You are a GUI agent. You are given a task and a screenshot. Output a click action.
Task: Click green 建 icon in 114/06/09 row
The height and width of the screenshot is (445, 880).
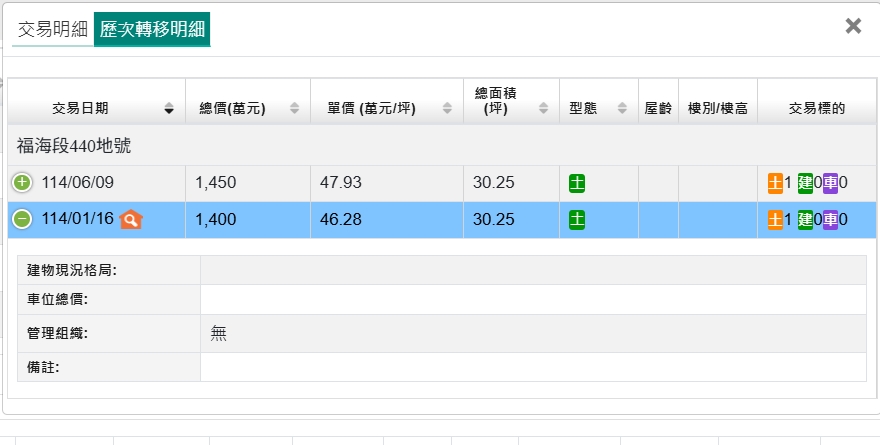coord(805,183)
